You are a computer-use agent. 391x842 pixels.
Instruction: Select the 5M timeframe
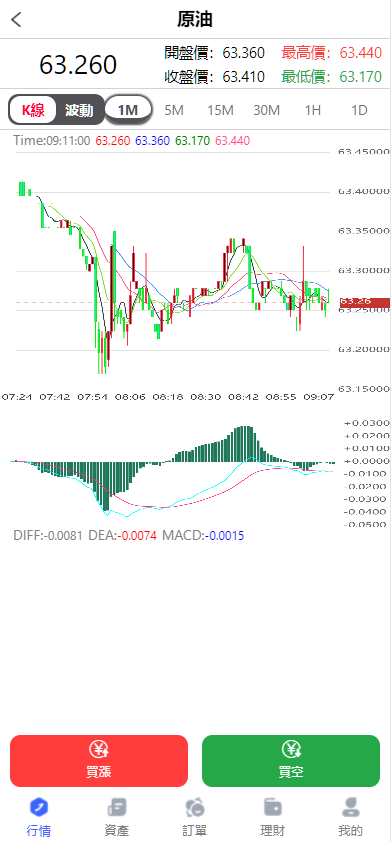[174, 111]
